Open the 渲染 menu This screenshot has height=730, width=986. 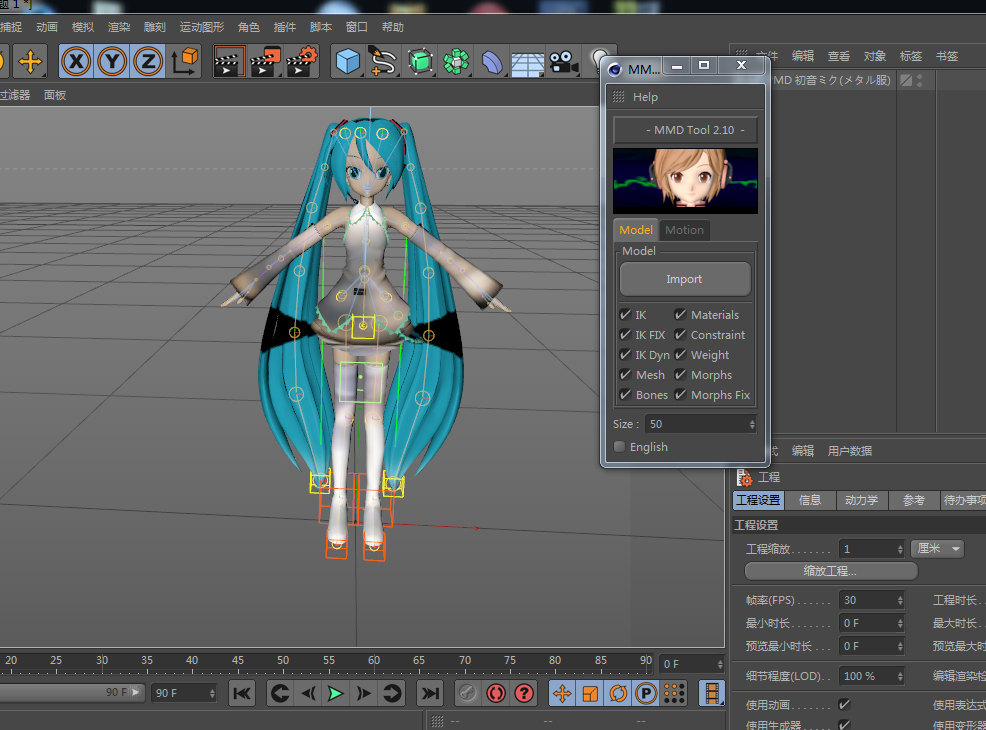119,27
